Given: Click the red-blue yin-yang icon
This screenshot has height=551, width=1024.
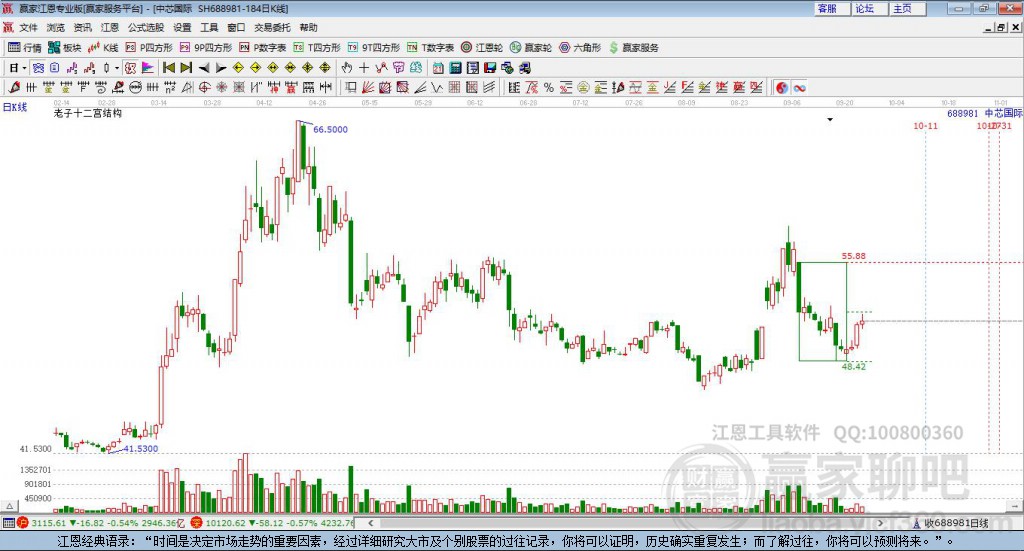Looking at the screenshot, I should [x=782, y=87].
